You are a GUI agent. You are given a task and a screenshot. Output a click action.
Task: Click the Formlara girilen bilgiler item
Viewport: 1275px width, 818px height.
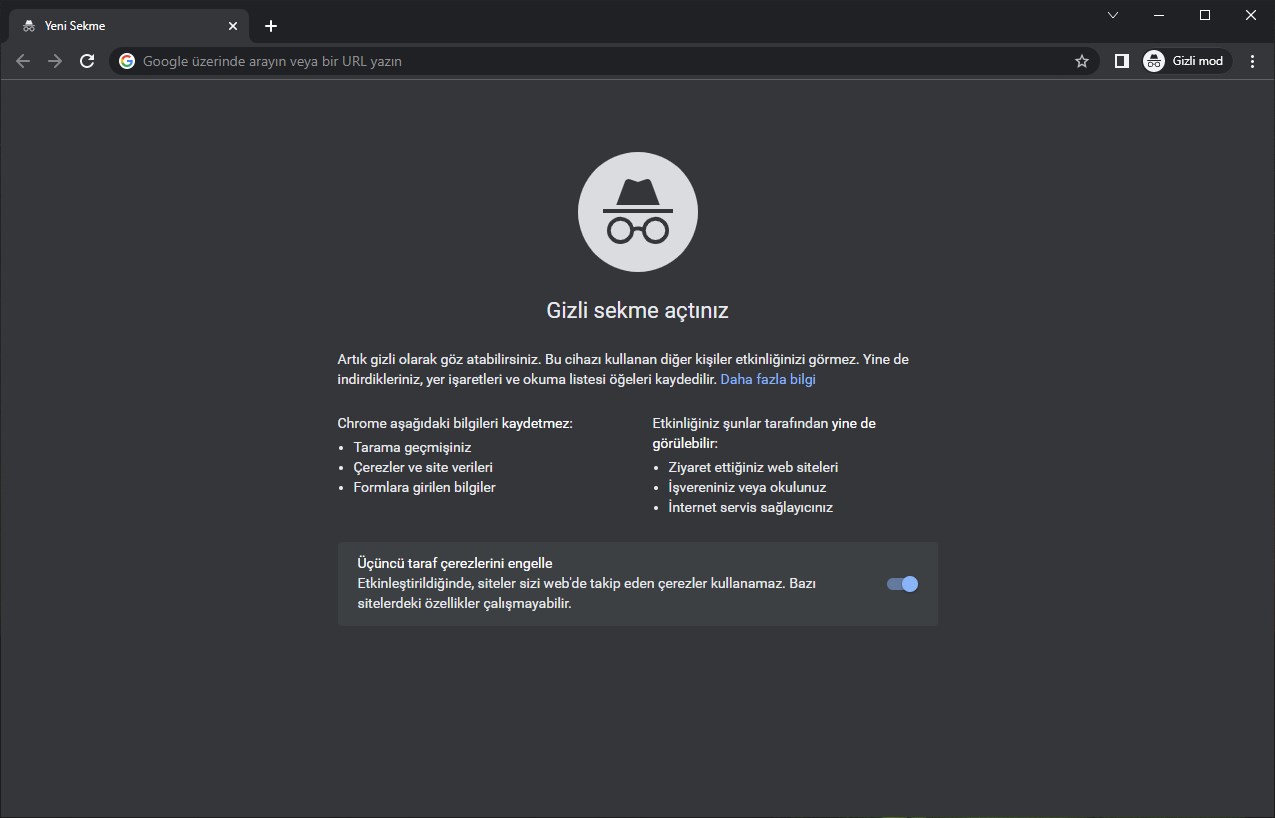click(x=424, y=487)
